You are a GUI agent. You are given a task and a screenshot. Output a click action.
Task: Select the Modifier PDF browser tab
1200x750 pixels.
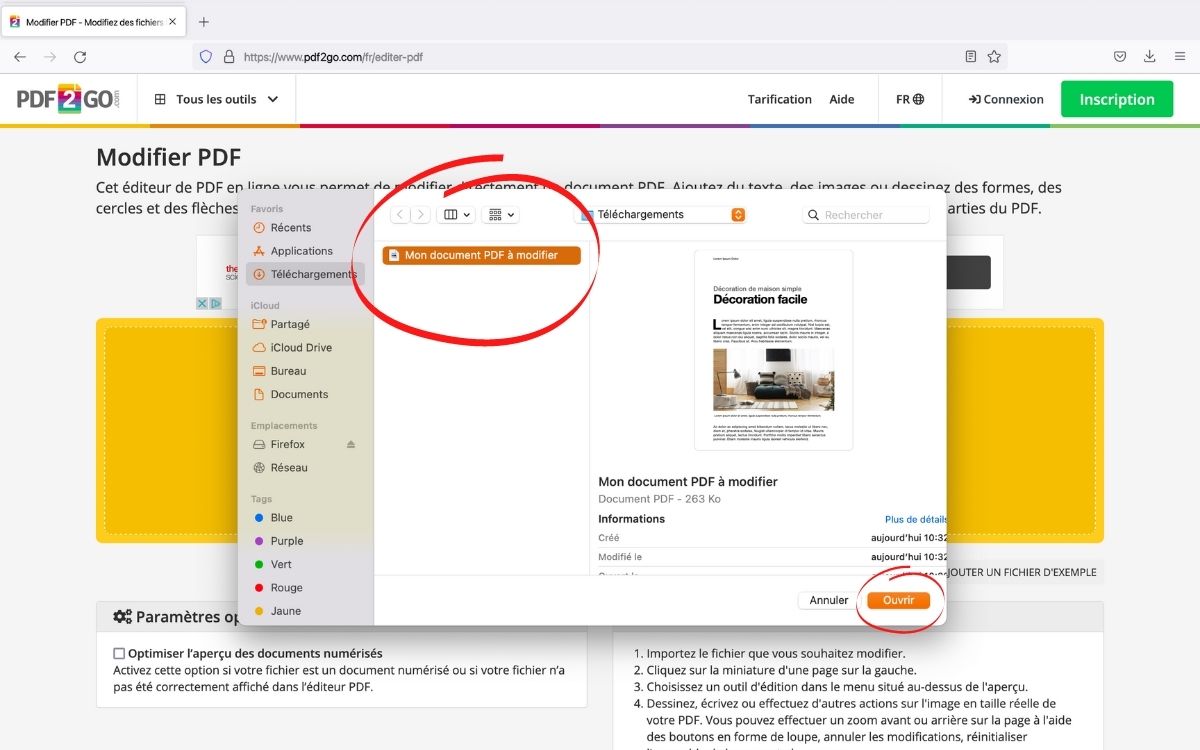93,22
